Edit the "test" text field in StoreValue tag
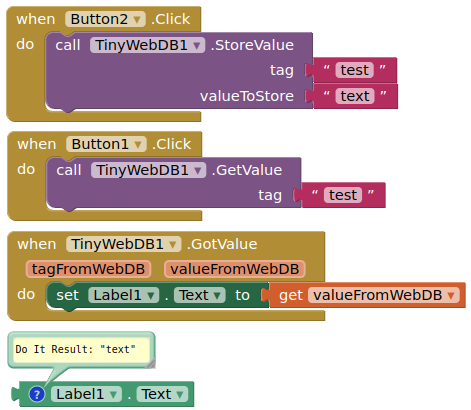The image size is (471, 410). (x=354, y=70)
